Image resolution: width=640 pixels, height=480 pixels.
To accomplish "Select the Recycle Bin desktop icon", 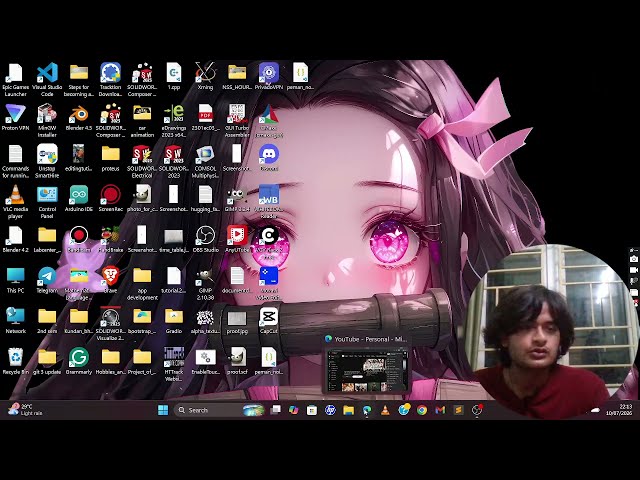I will click(x=16, y=361).
